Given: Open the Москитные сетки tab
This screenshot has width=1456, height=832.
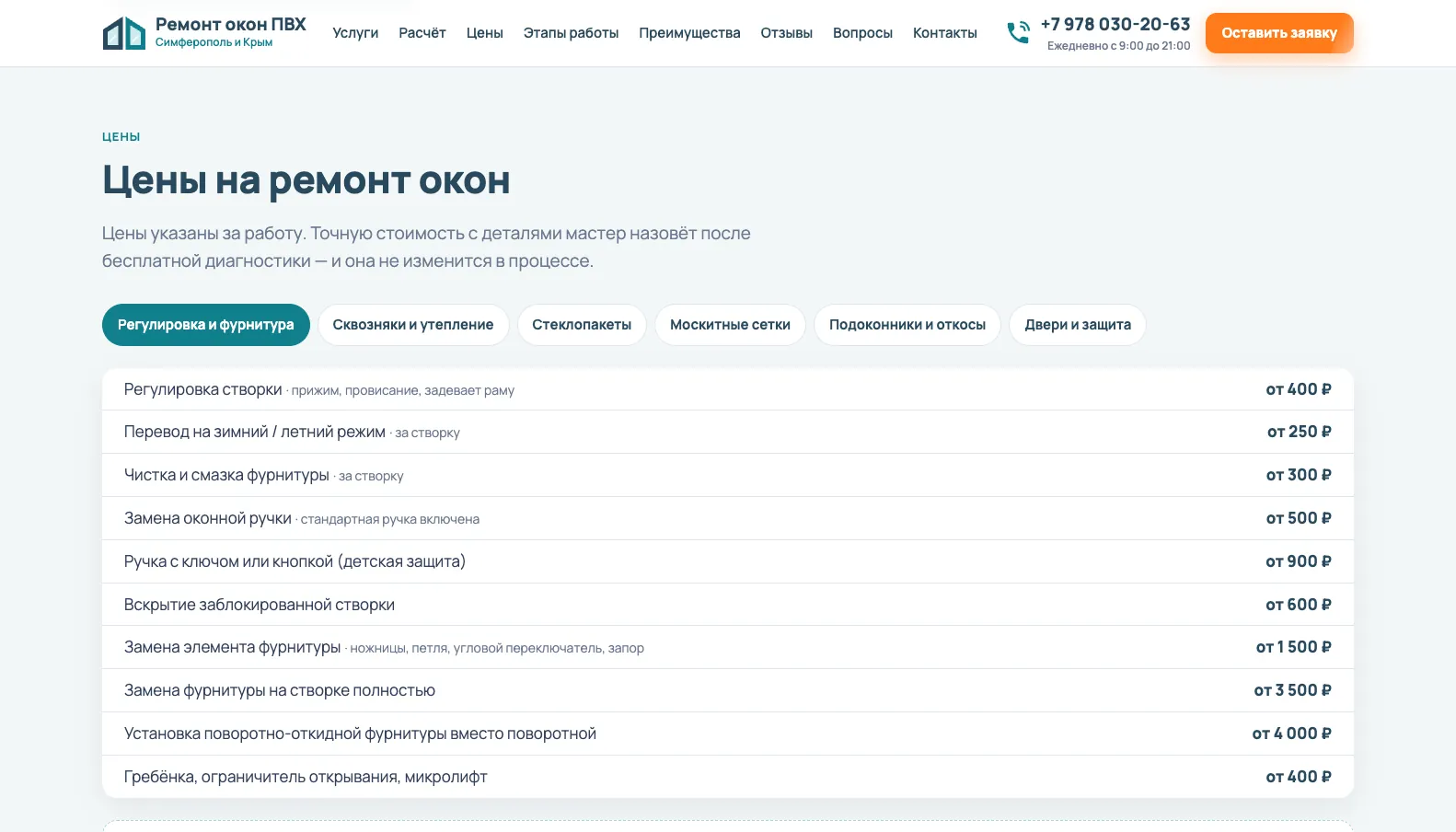Looking at the screenshot, I should point(730,325).
